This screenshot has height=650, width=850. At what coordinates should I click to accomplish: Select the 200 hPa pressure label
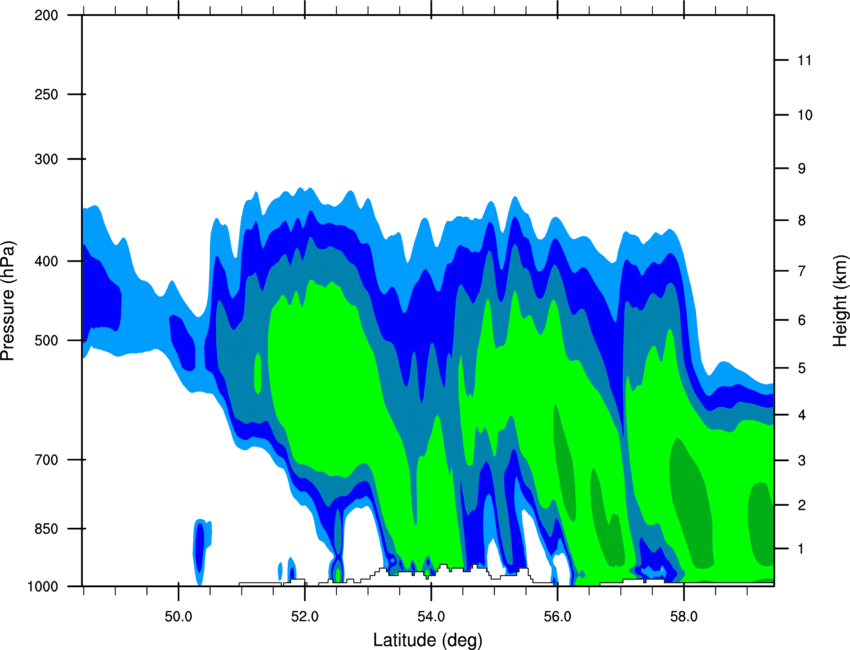[x=46, y=15]
